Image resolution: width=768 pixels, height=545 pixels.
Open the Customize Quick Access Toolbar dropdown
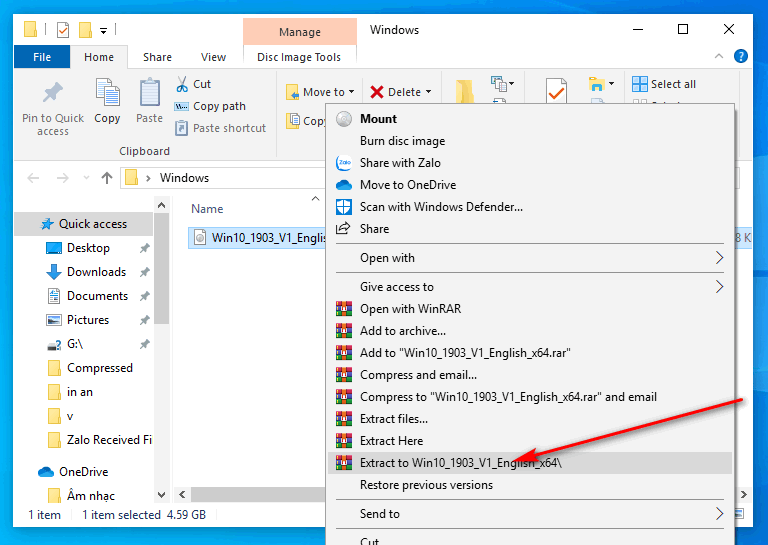(x=103, y=31)
